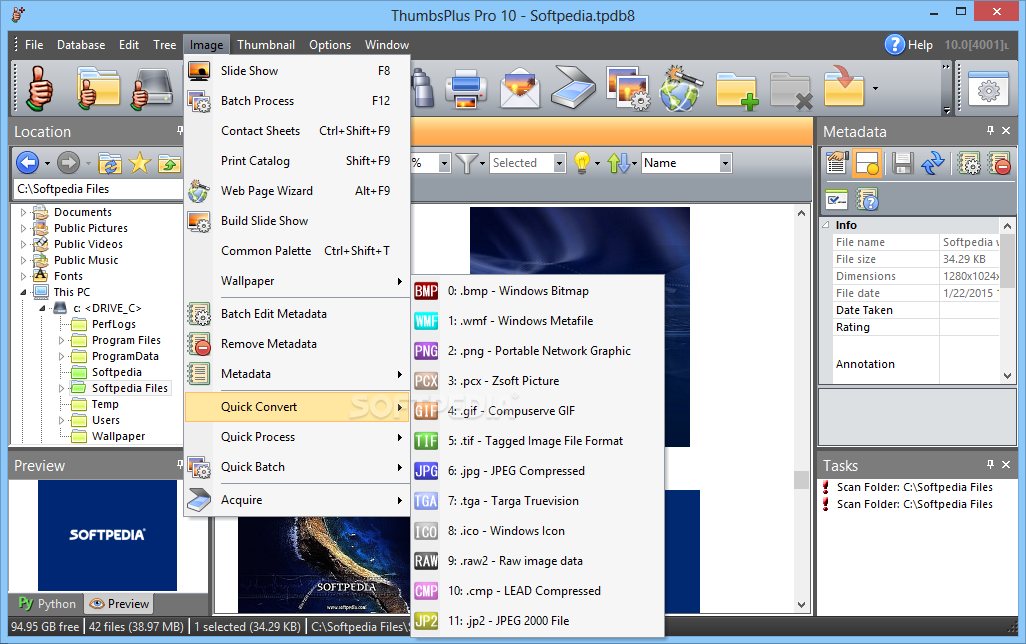Screen dimensions: 1026x644
Task: Click the Metadata scrollbar down arrow
Action: [x=1007, y=376]
